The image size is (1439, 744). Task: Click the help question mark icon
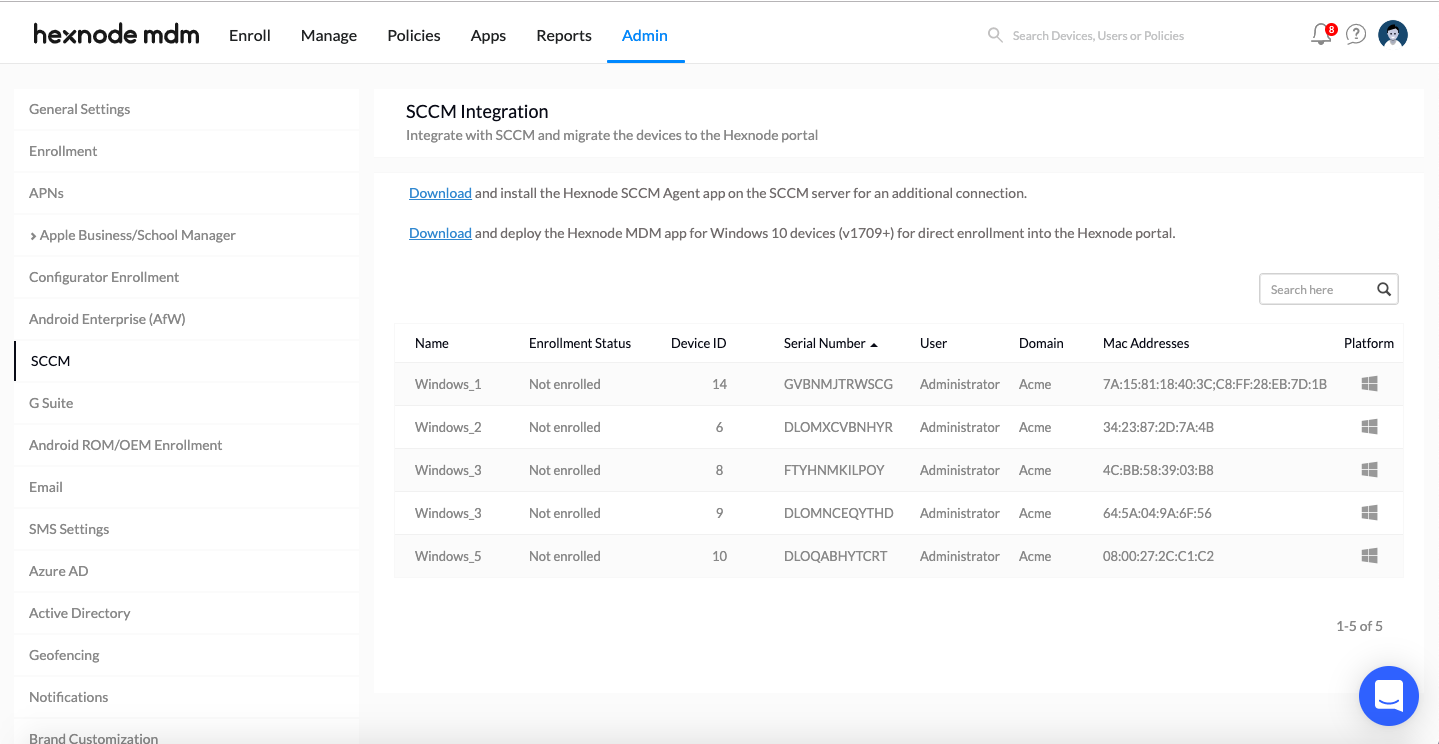[1356, 34]
